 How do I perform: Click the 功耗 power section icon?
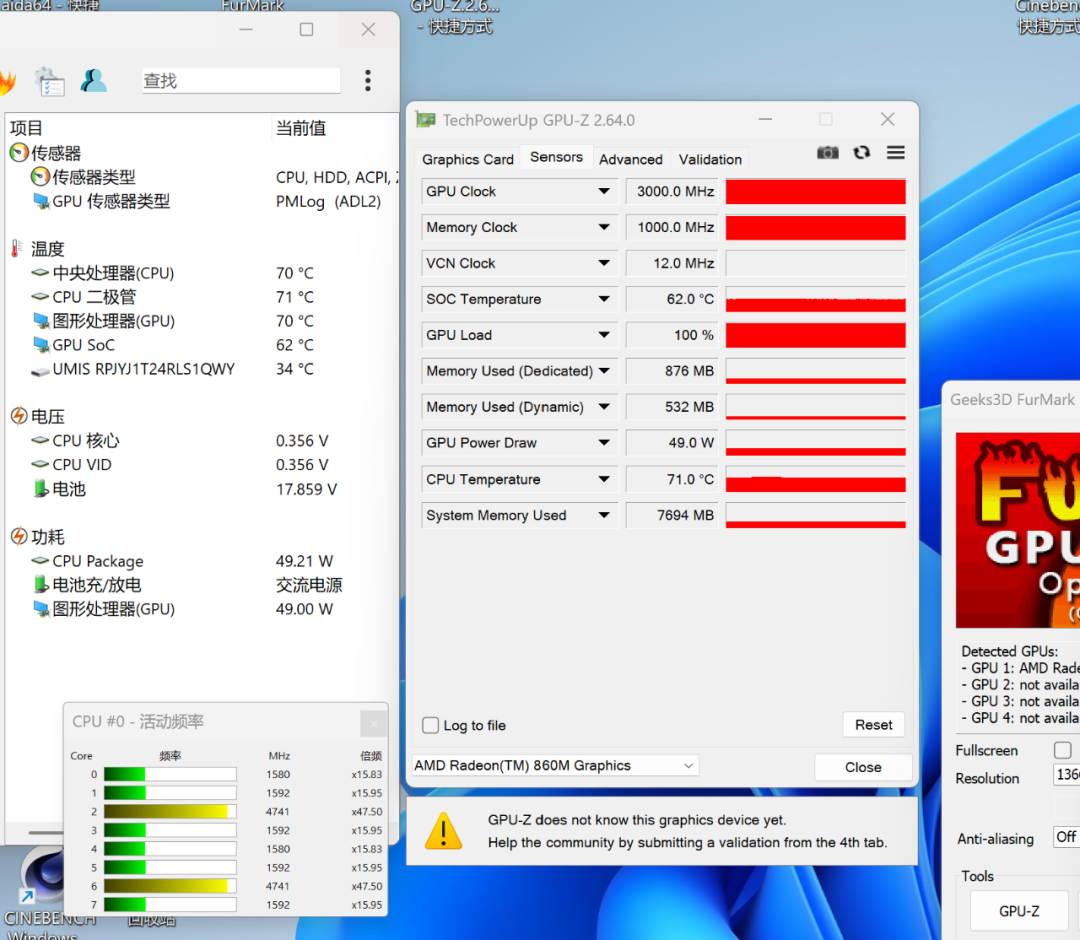point(19,536)
